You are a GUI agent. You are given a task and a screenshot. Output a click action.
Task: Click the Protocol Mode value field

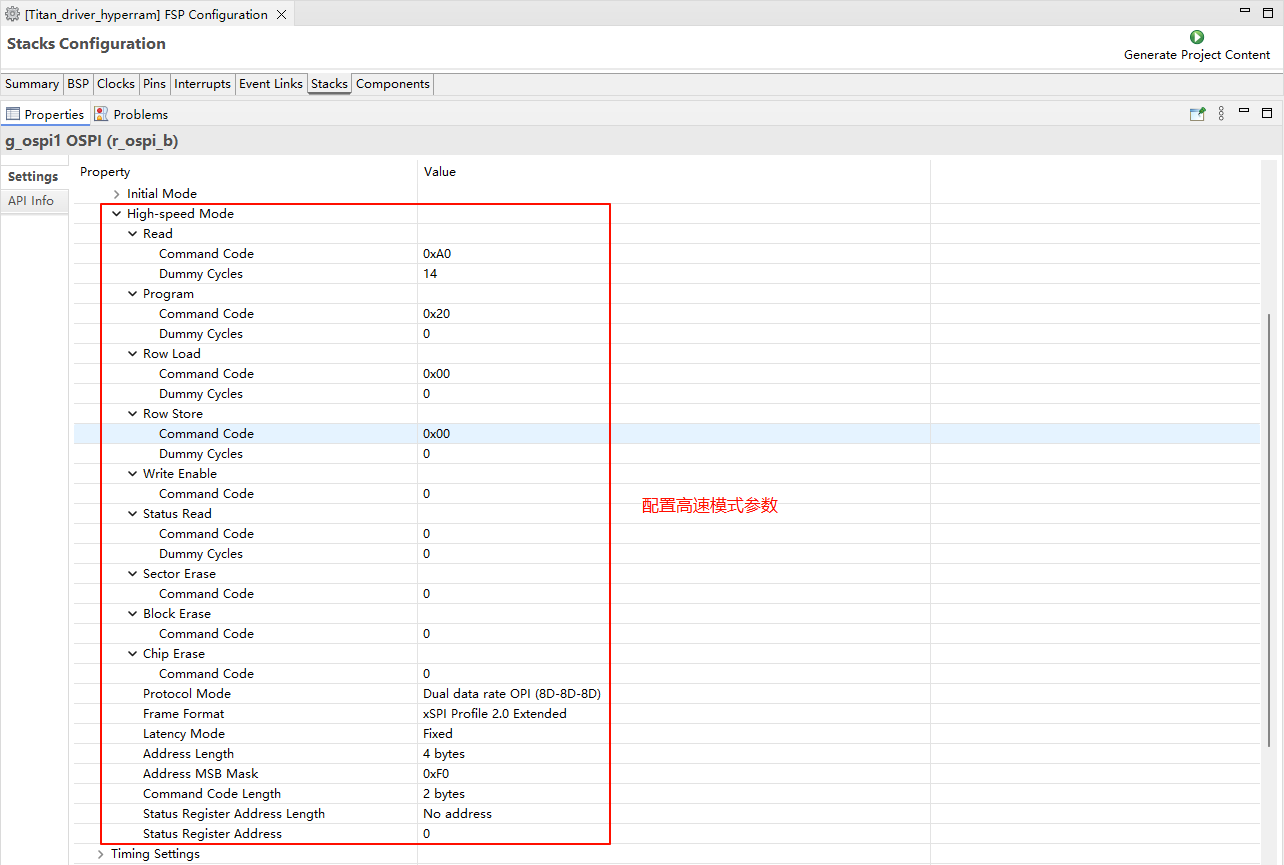coord(512,694)
